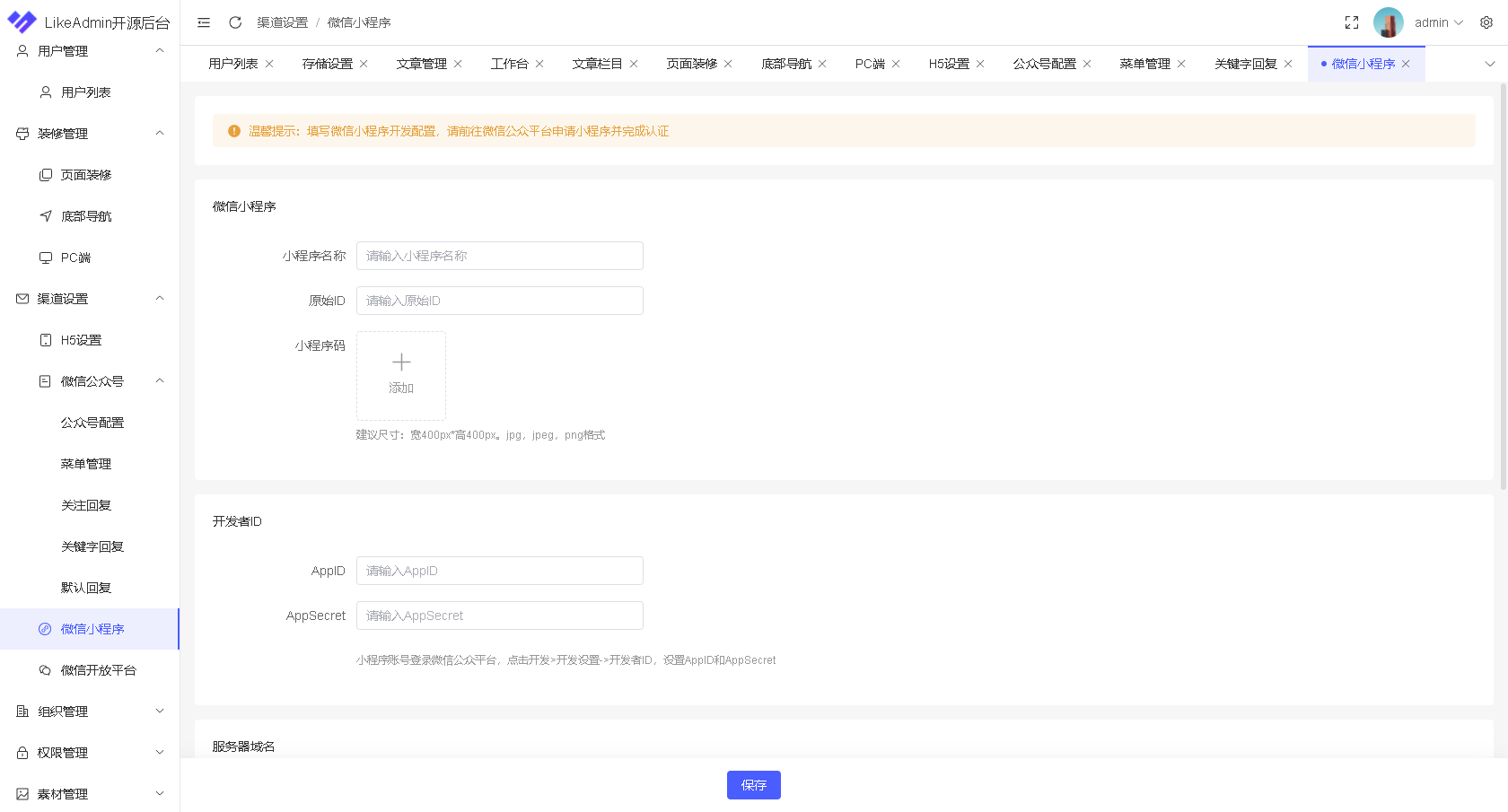The image size is (1508, 812).
Task: Switch to the 页面装修 tab
Action: (692, 64)
